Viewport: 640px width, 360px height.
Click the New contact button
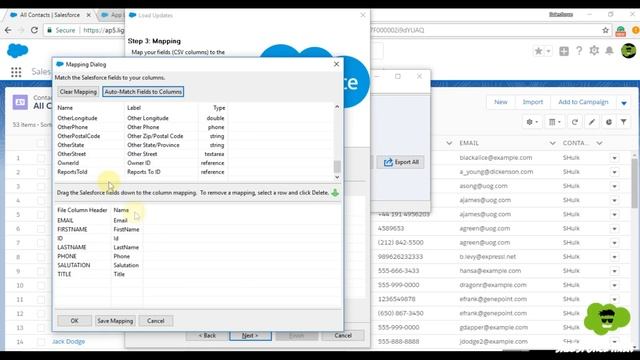[501, 102]
